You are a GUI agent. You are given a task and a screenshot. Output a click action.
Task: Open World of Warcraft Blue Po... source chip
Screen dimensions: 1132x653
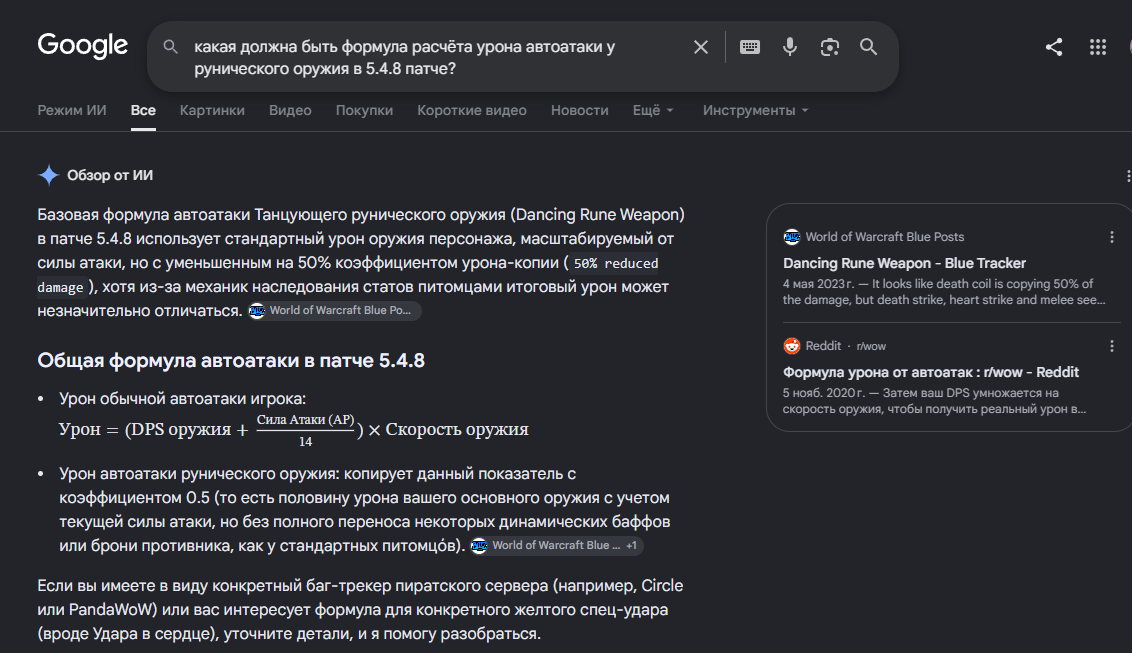[x=334, y=310]
